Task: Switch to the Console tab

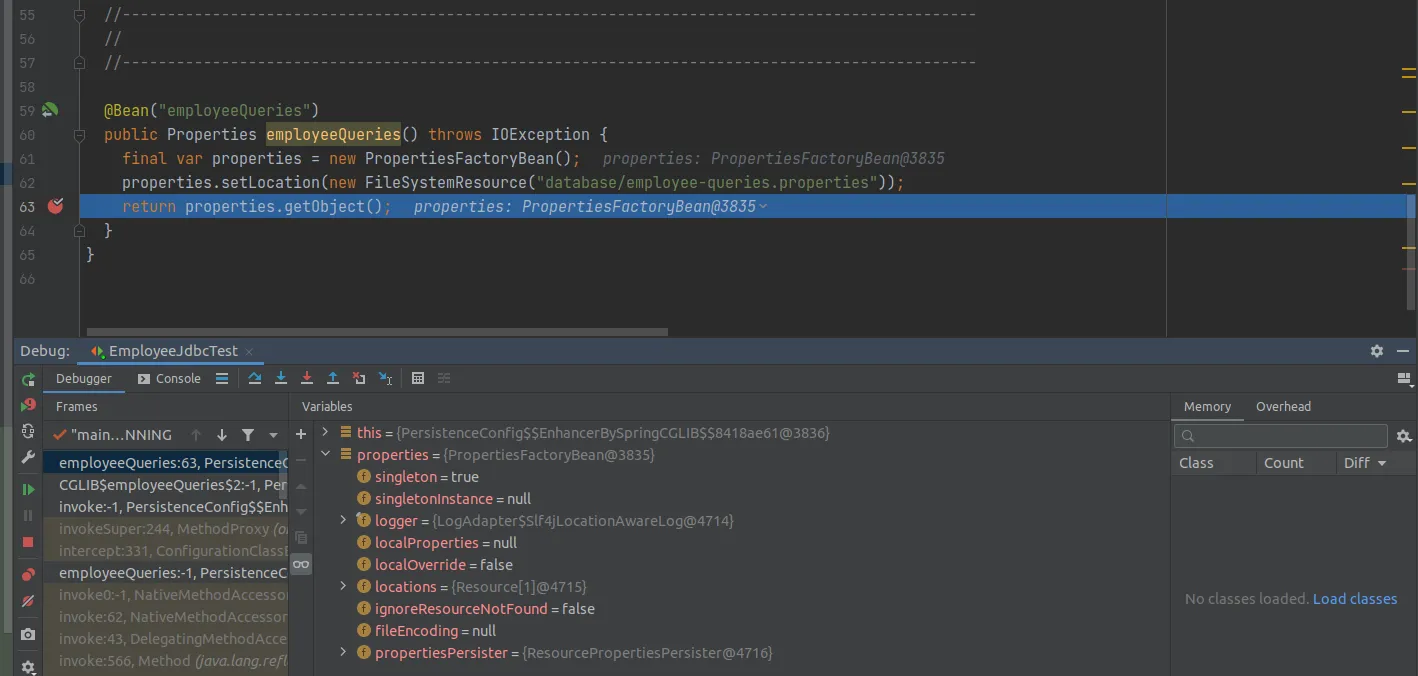Action: [x=169, y=379]
